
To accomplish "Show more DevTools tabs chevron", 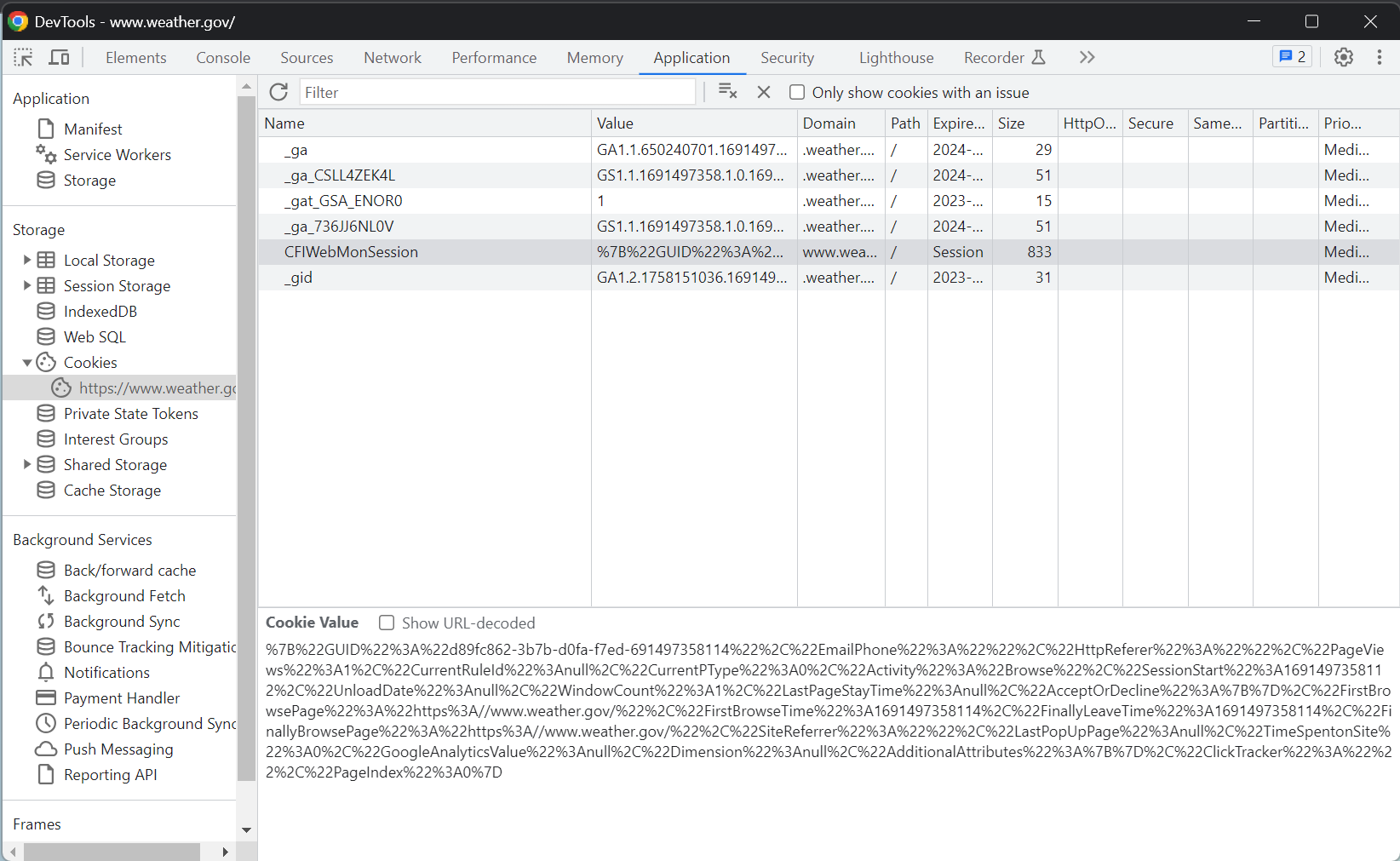I will pos(1087,57).
